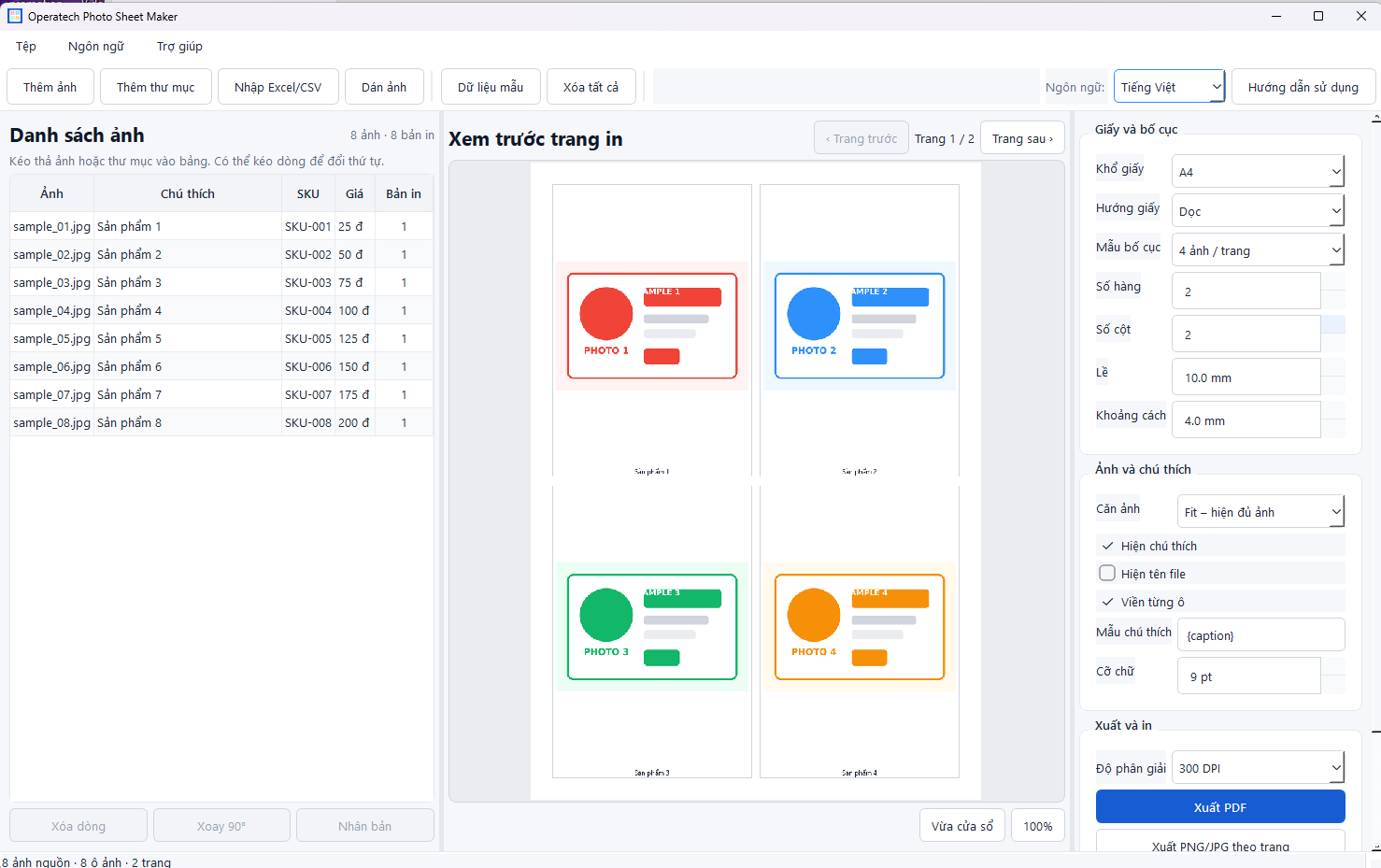
Task: Open the Độ phân giải 300 DPI dropdown
Action: tap(1258, 768)
